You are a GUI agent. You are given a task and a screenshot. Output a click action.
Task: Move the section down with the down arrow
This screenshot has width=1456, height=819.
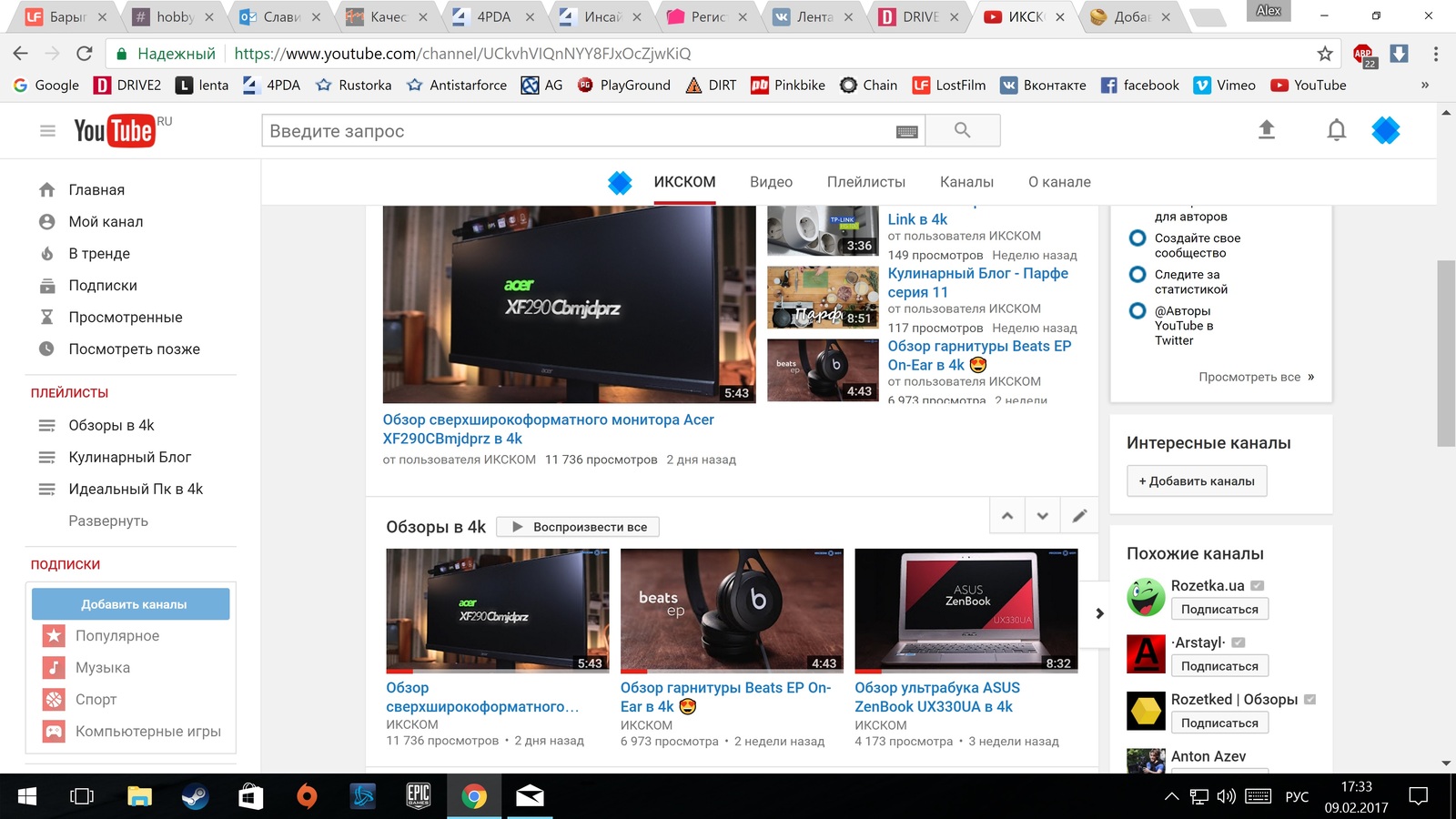pos(1043,516)
